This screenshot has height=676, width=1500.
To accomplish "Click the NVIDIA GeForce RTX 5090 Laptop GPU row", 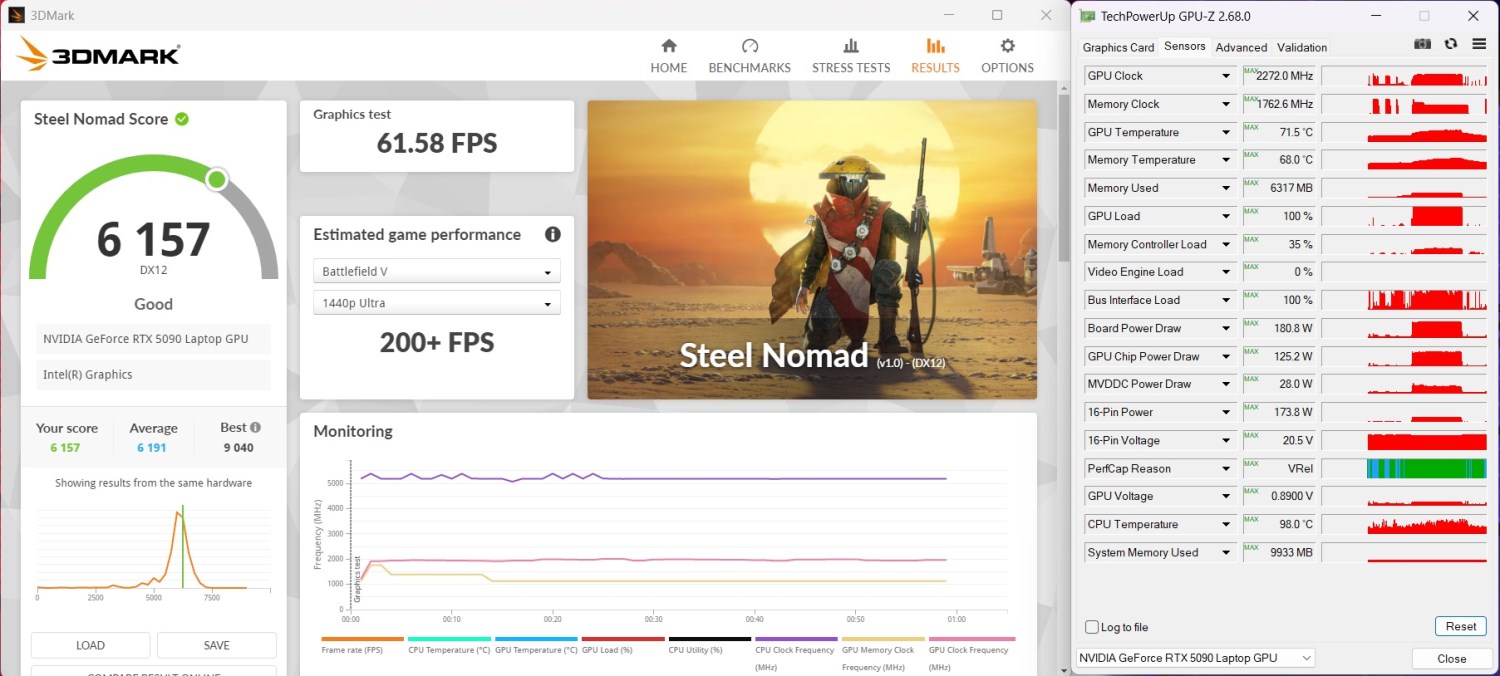I will pyautogui.click(x=154, y=339).
